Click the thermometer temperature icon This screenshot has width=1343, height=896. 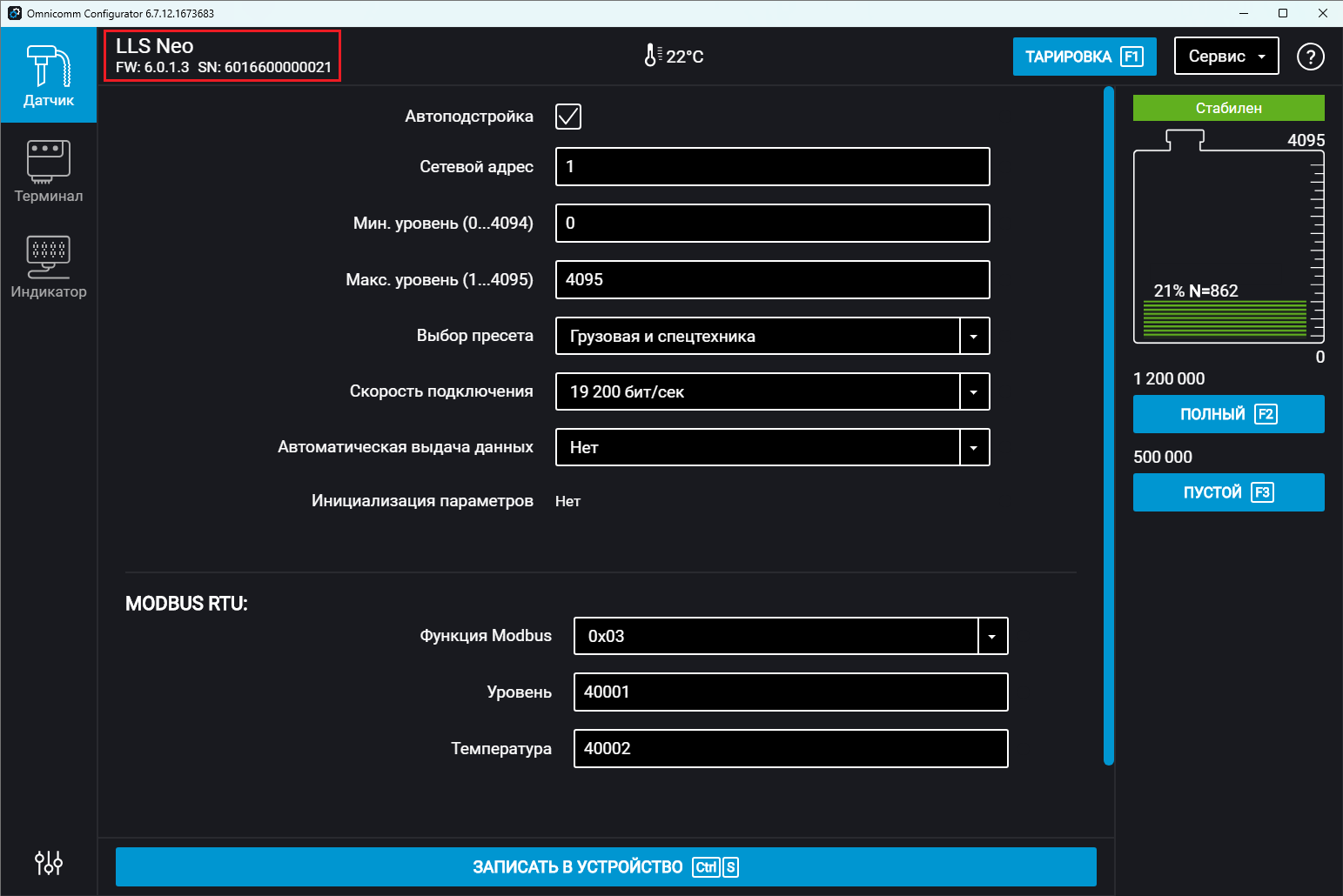coord(651,56)
